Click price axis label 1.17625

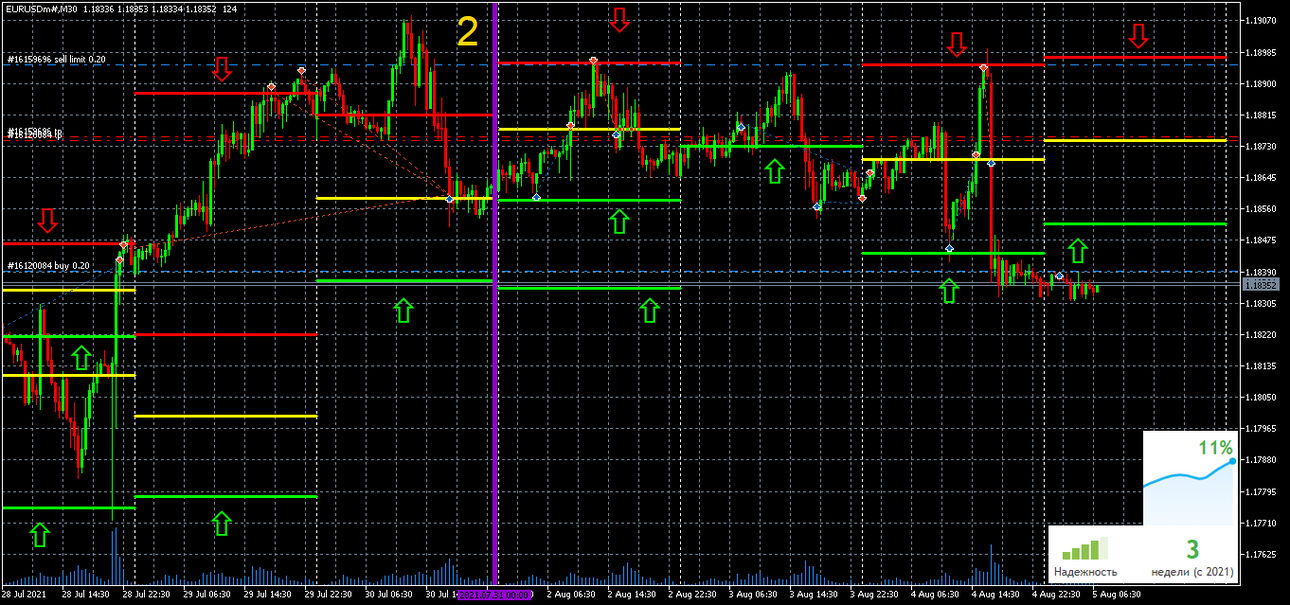tap(1260, 554)
